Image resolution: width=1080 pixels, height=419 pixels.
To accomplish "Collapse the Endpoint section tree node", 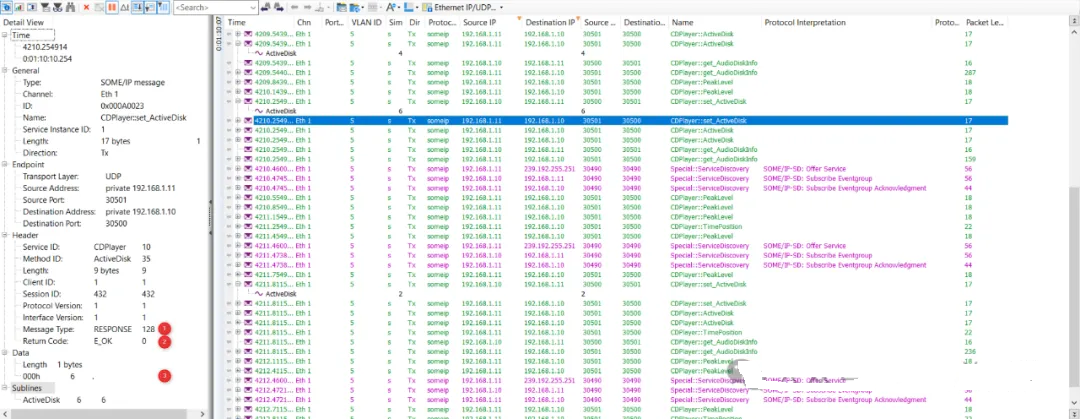I will (5, 165).
